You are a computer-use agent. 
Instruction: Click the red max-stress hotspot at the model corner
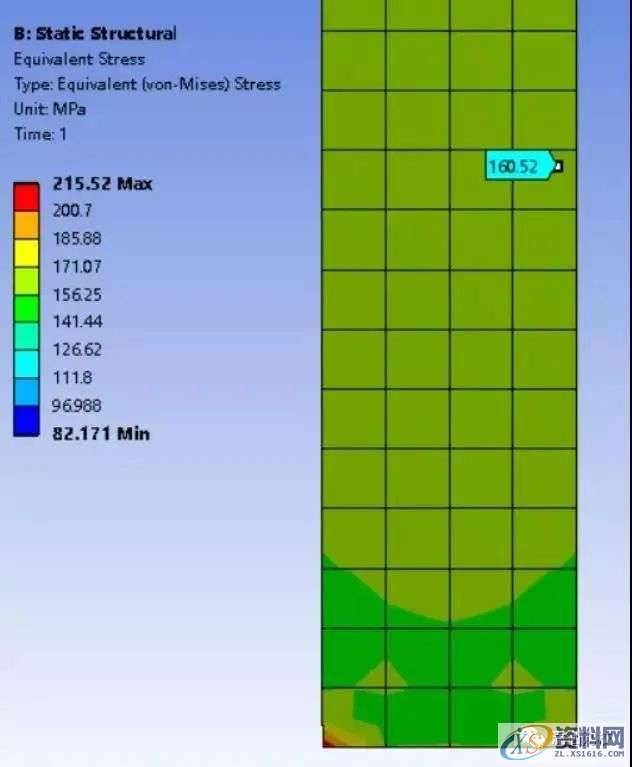click(328, 740)
